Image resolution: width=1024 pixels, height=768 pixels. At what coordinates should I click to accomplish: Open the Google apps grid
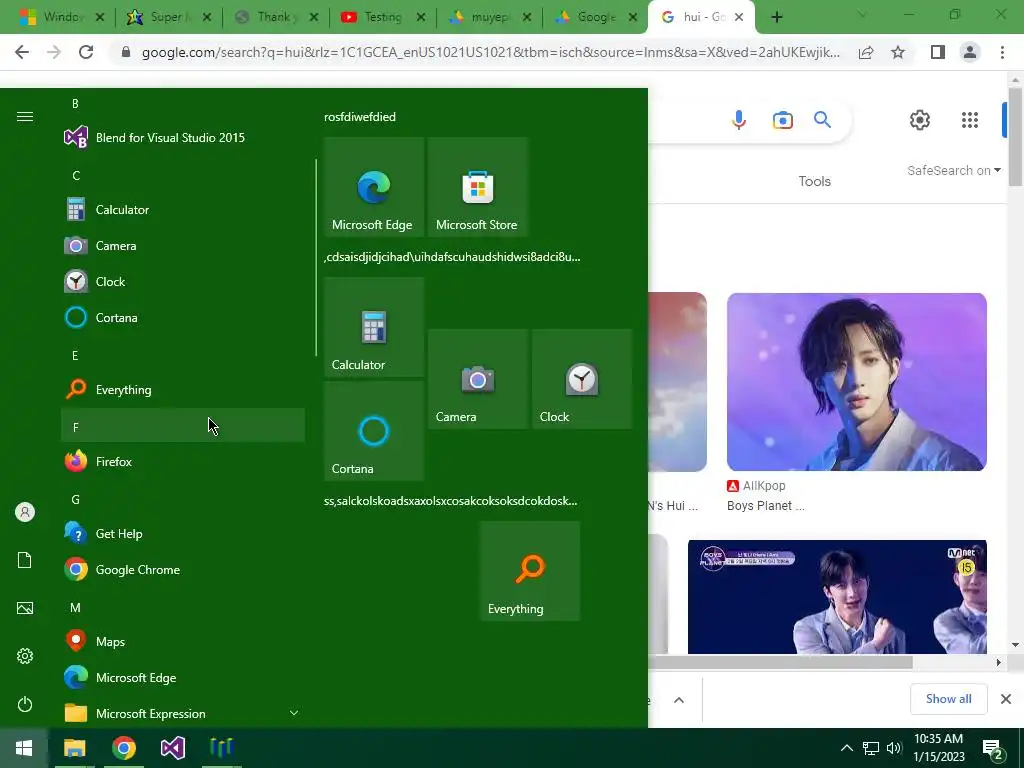pos(970,120)
